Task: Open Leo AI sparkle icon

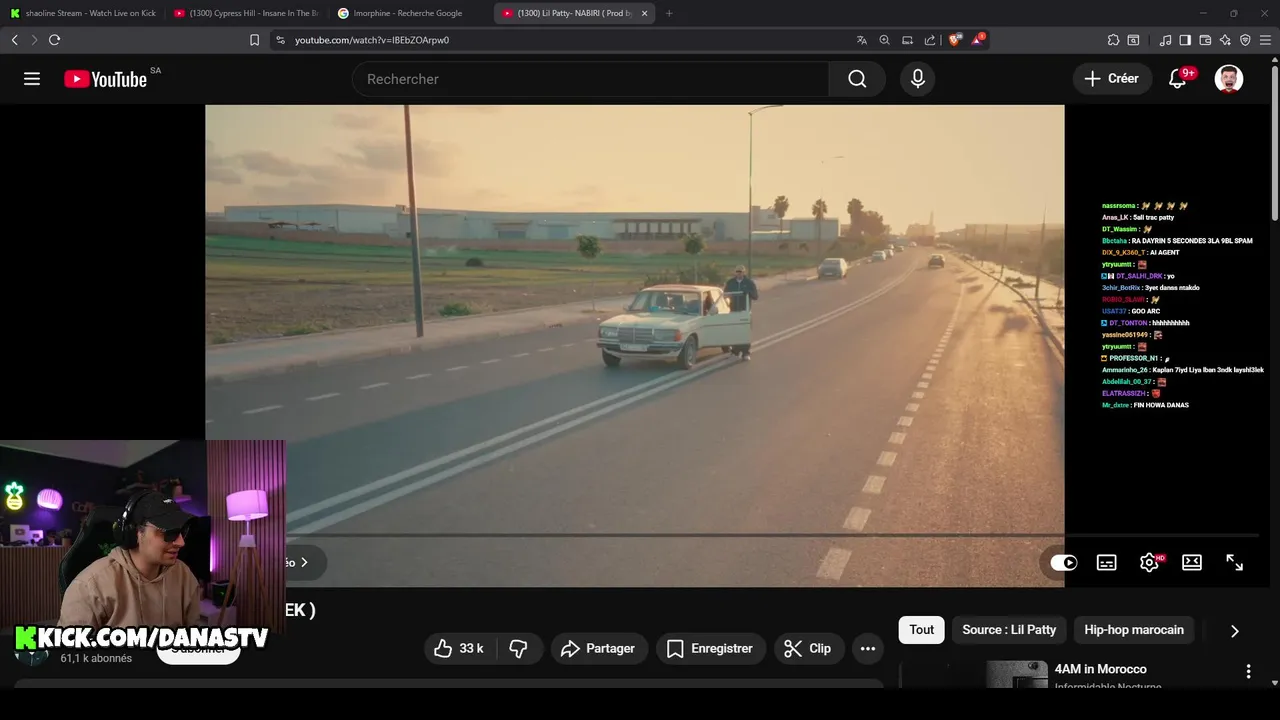Action: tap(1225, 40)
